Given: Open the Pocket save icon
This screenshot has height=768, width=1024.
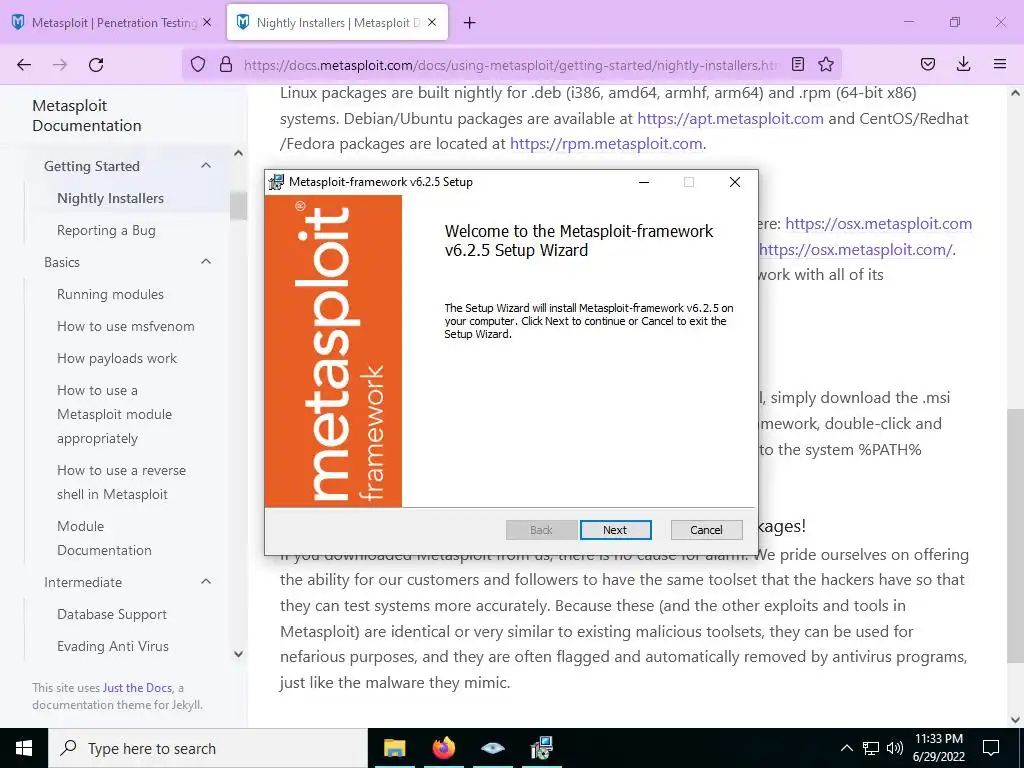Looking at the screenshot, I should [927, 64].
